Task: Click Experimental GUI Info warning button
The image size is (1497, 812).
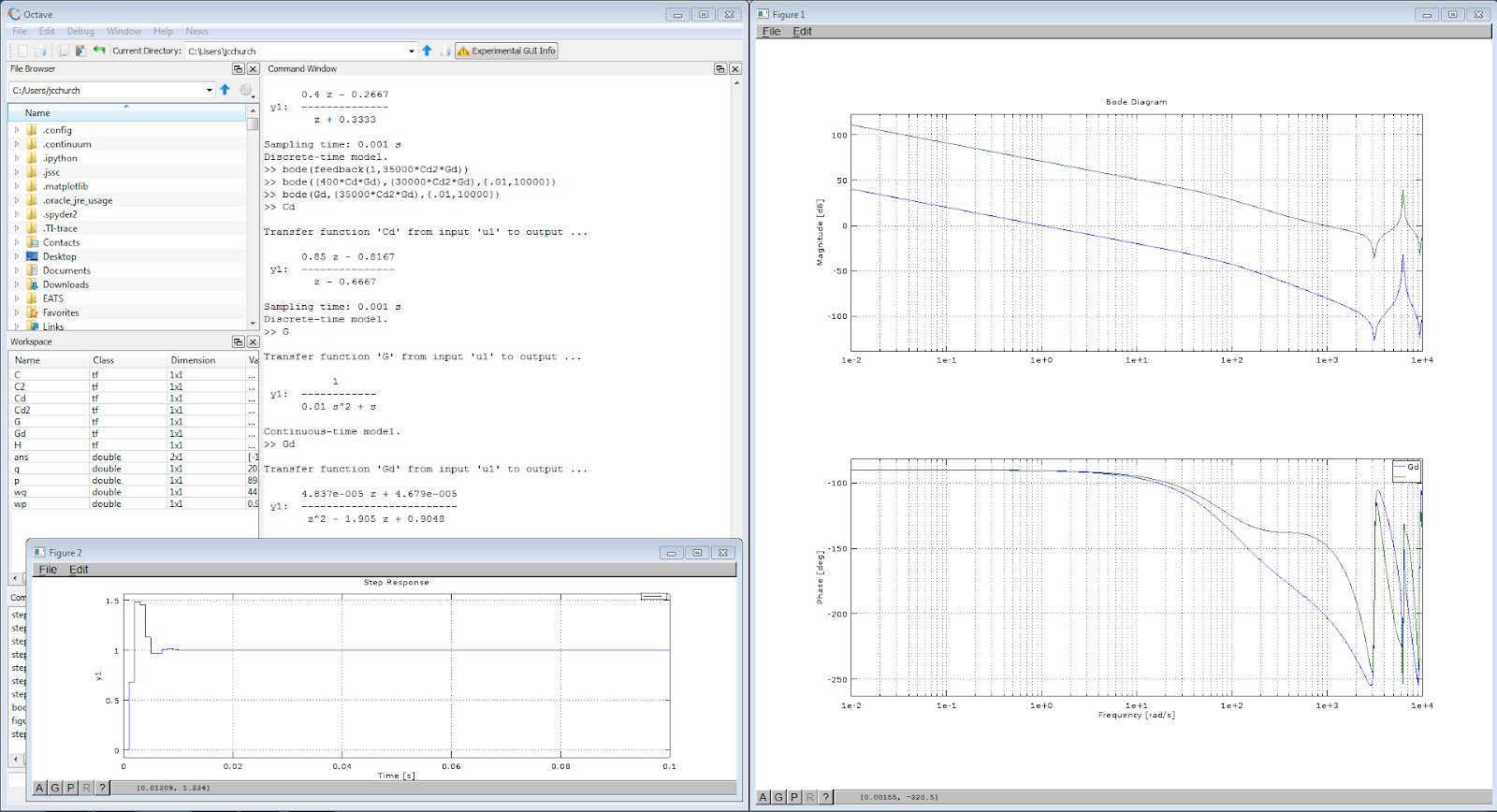Action: tap(506, 51)
